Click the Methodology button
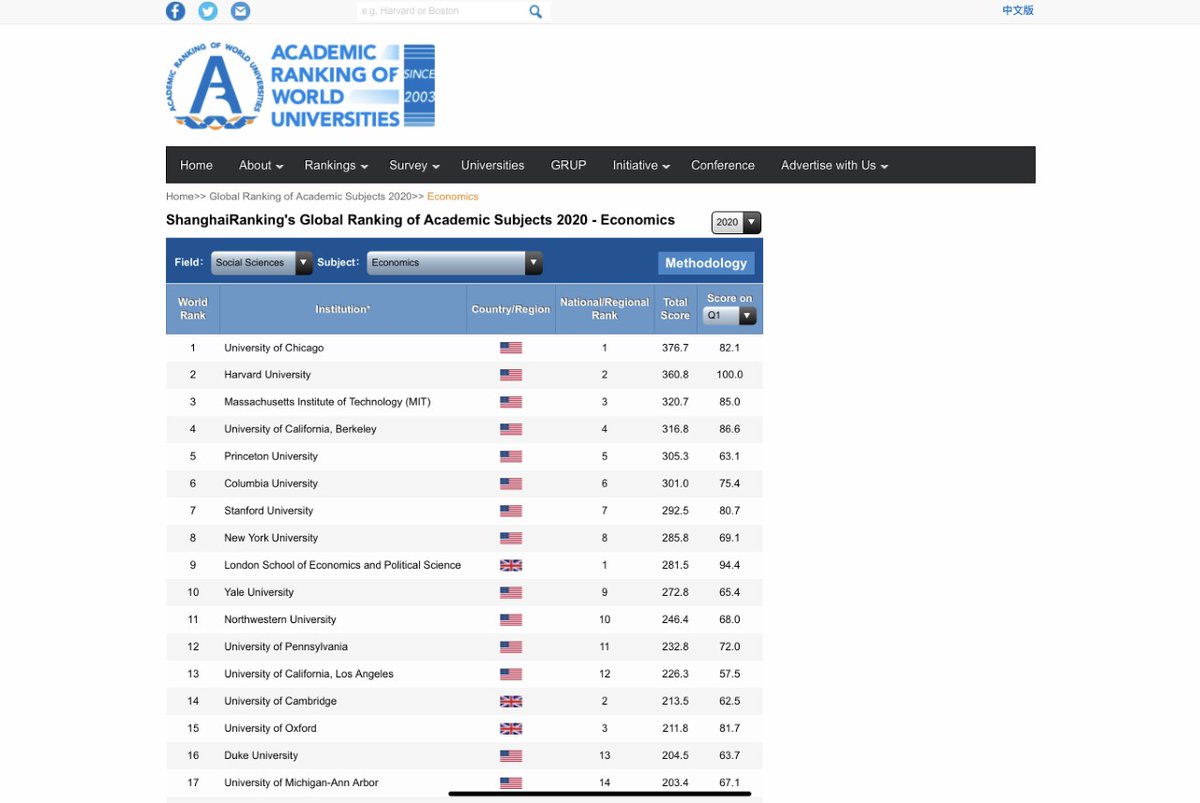 coord(706,263)
